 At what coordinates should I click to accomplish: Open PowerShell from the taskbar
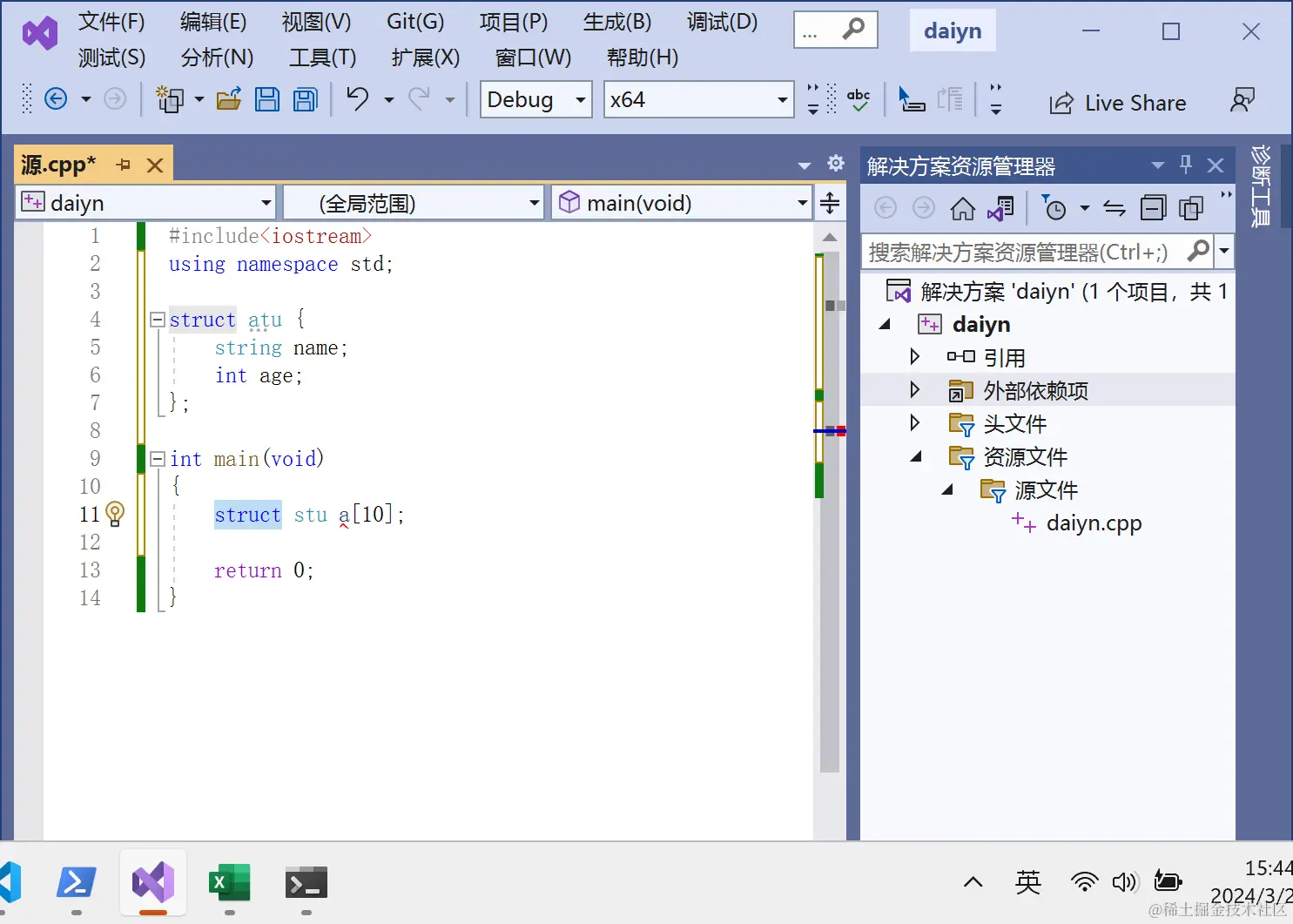click(77, 884)
